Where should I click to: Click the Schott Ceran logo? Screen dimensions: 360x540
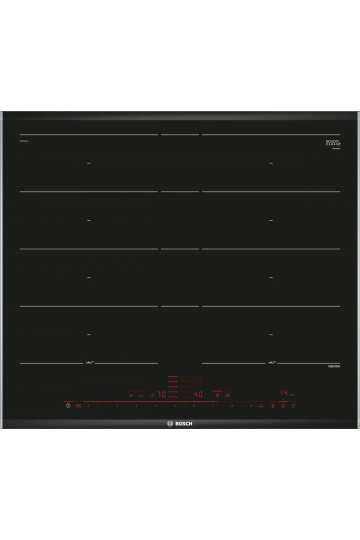point(333,143)
